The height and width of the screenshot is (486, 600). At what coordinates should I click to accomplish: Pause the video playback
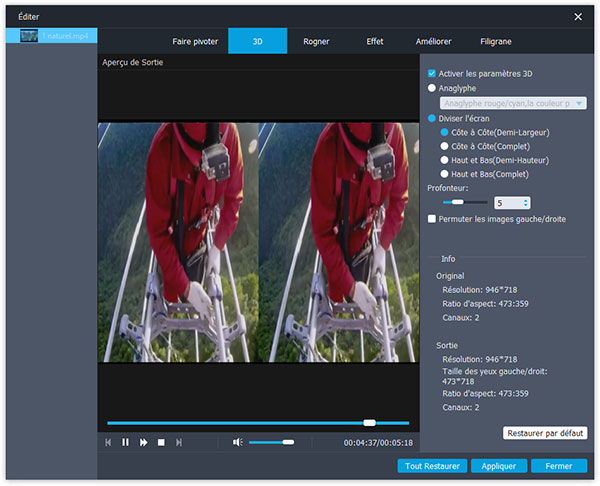click(126, 442)
